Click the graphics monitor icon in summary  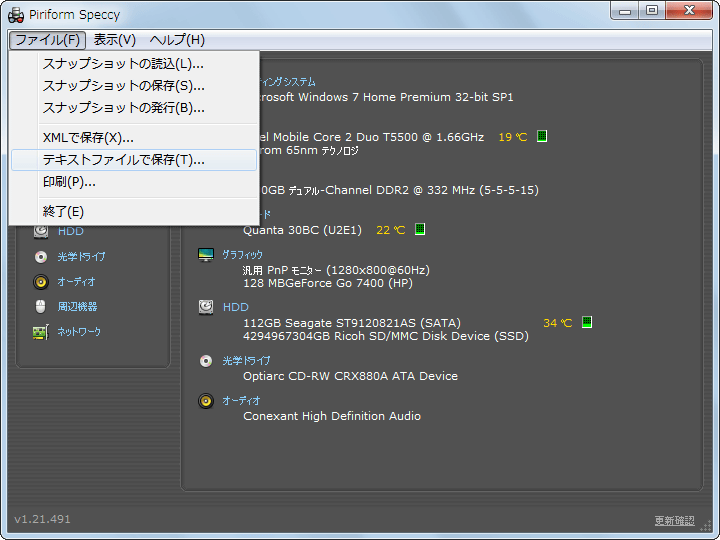click(206, 254)
